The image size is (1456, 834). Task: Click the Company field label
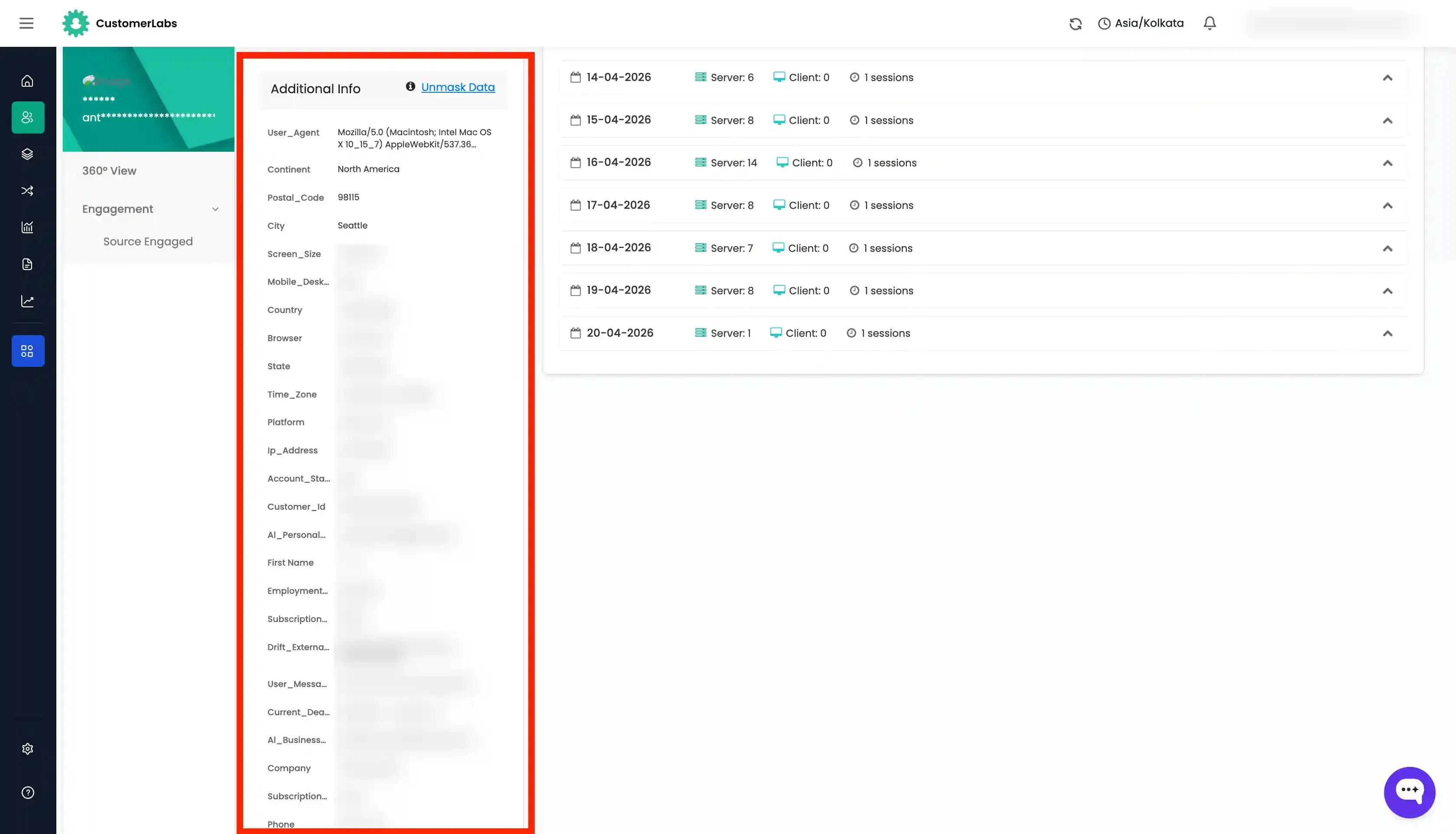(x=289, y=768)
